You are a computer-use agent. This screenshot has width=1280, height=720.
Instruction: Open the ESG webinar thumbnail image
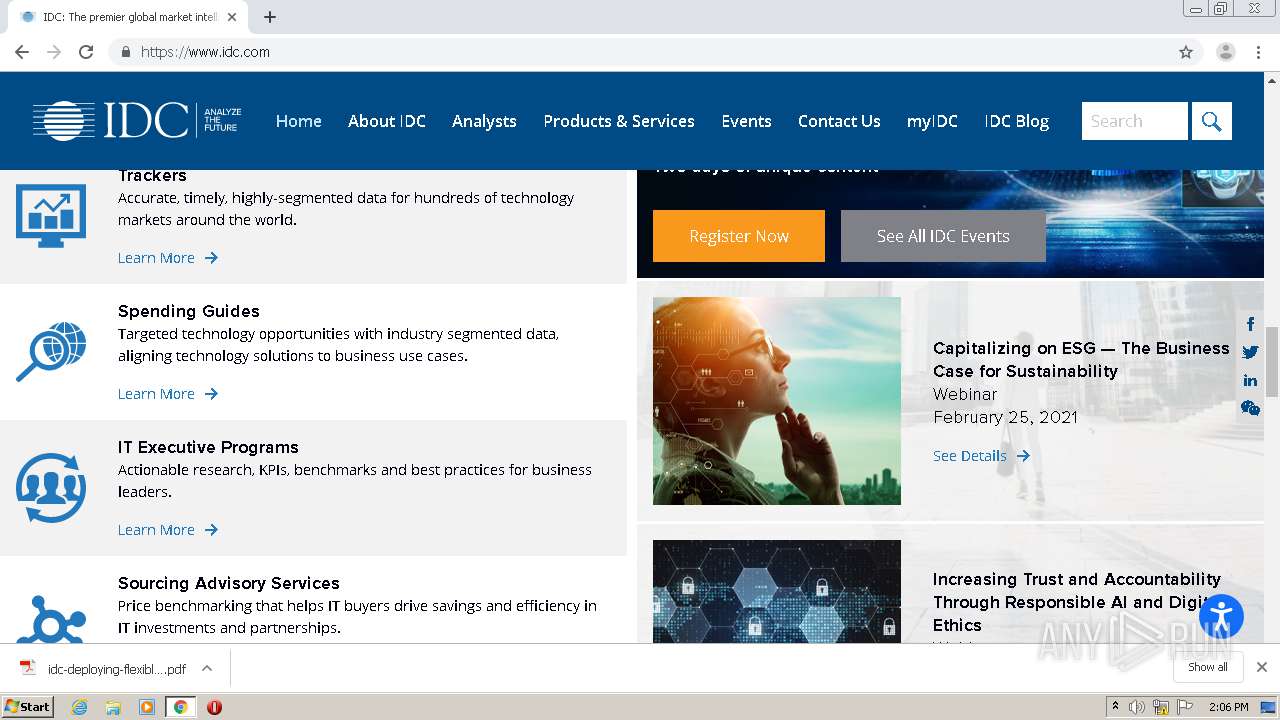point(777,401)
